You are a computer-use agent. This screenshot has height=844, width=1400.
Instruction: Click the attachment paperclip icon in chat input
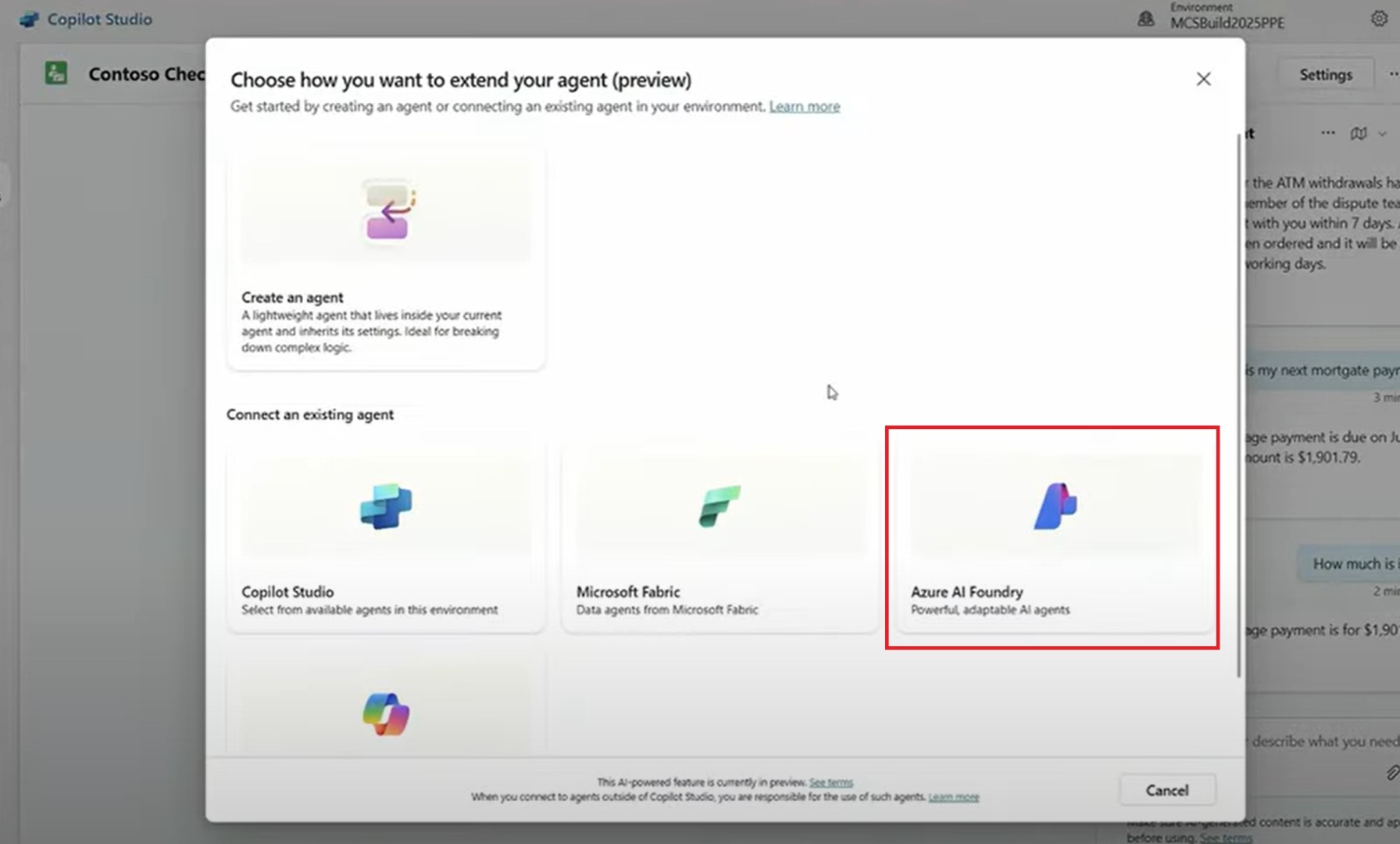[1391, 773]
